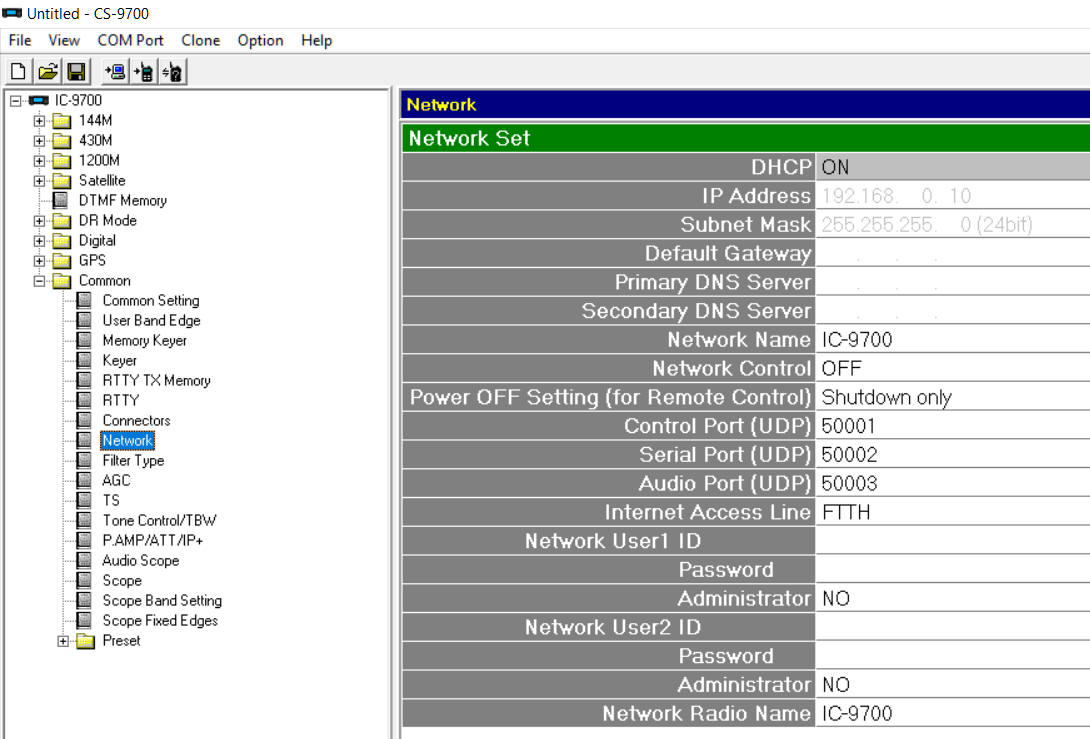Change the DHCP ON setting
The width and height of the screenshot is (1090, 739).
[952, 167]
